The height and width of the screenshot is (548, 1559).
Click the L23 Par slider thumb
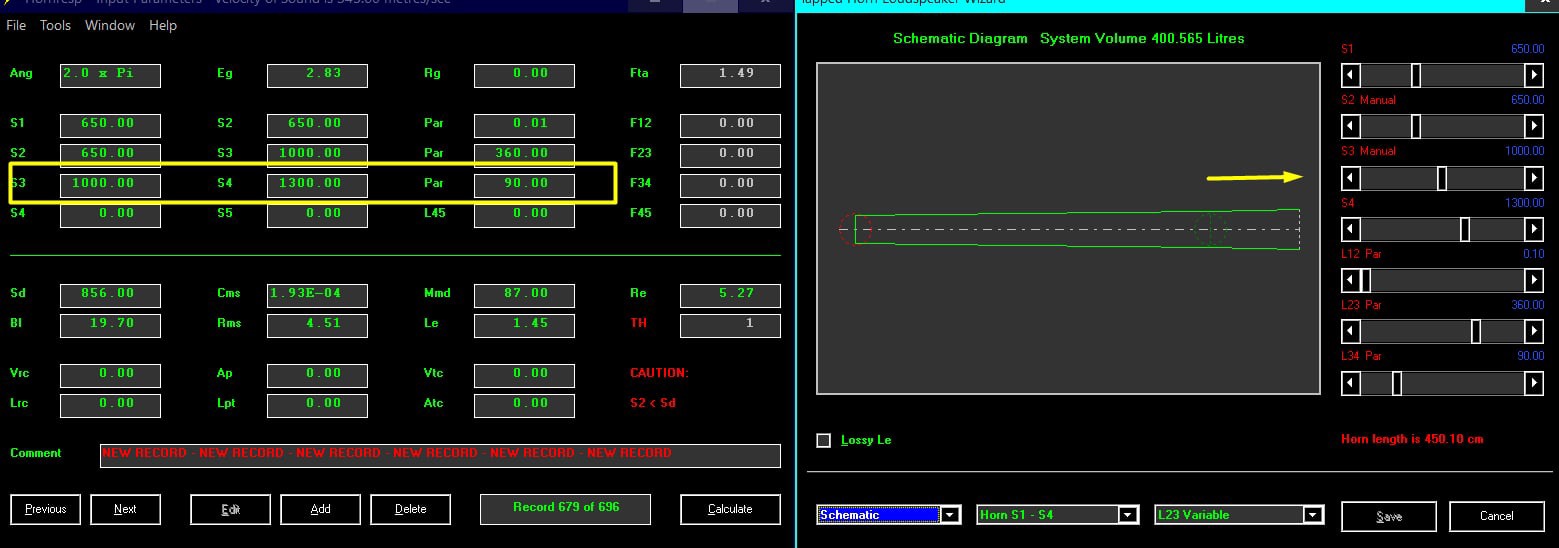1476,331
